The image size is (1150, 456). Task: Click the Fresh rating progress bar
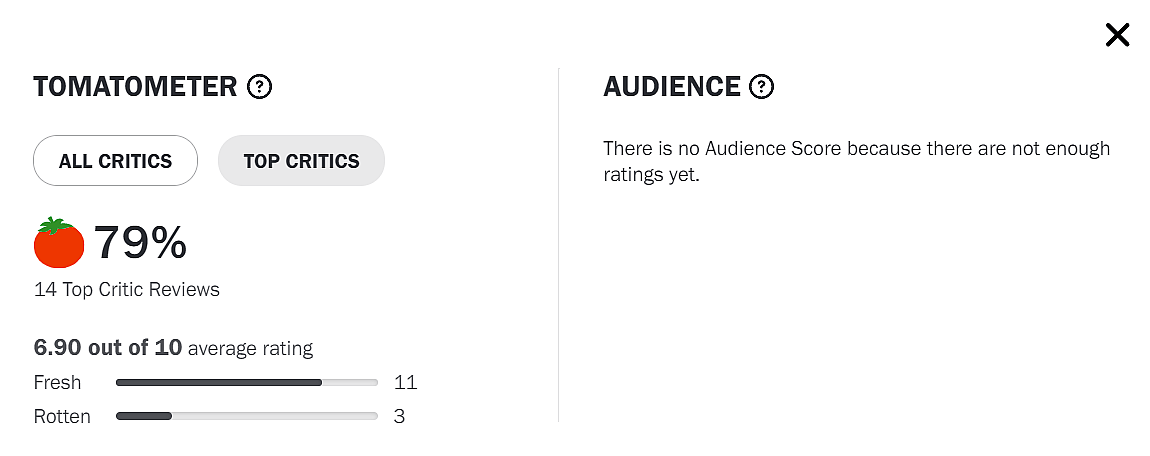point(246,382)
